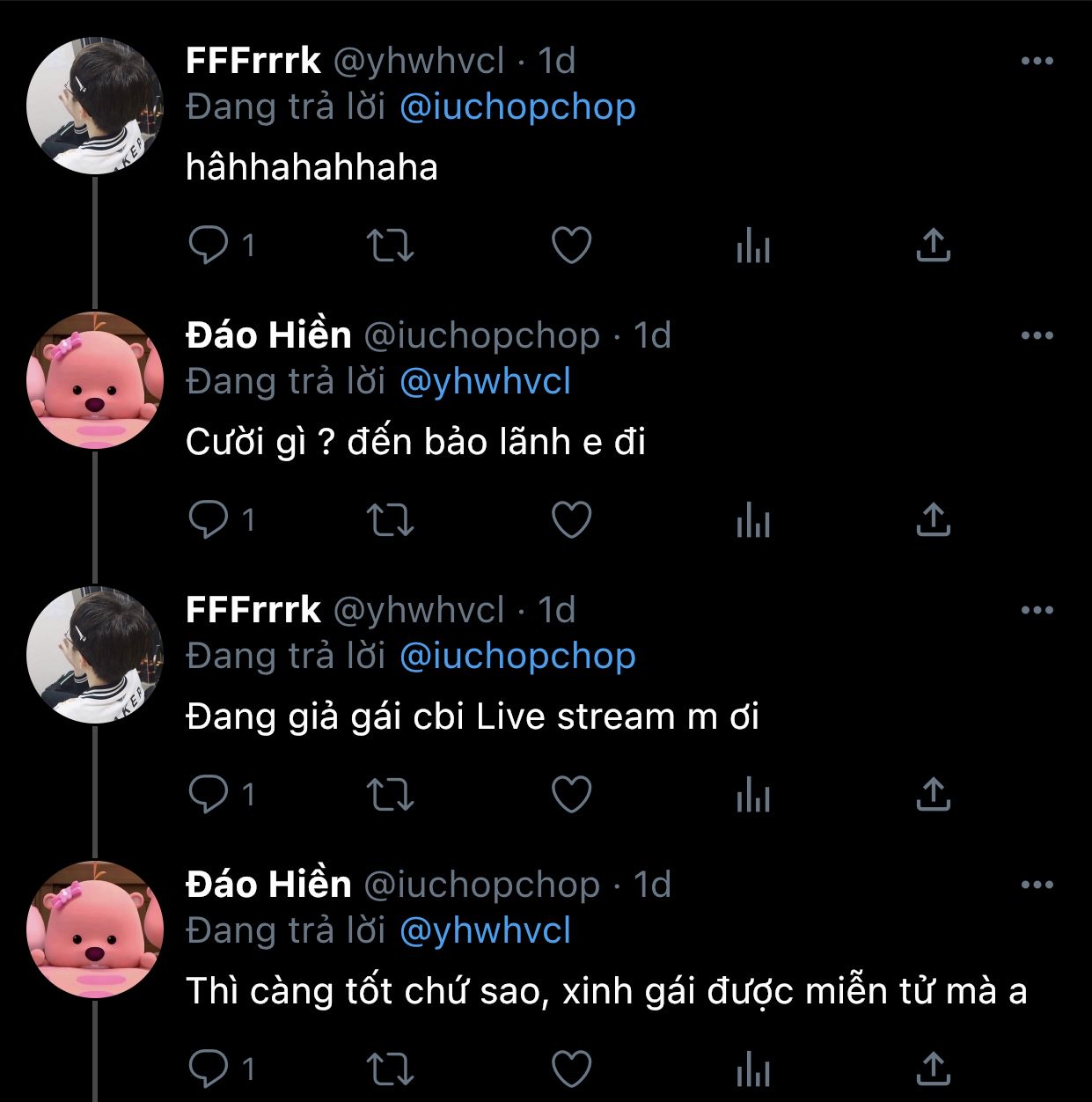Image resolution: width=1092 pixels, height=1102 pixels.
Task: Reply to the "Đang giả gái" tweet
Action: (209, 795)
